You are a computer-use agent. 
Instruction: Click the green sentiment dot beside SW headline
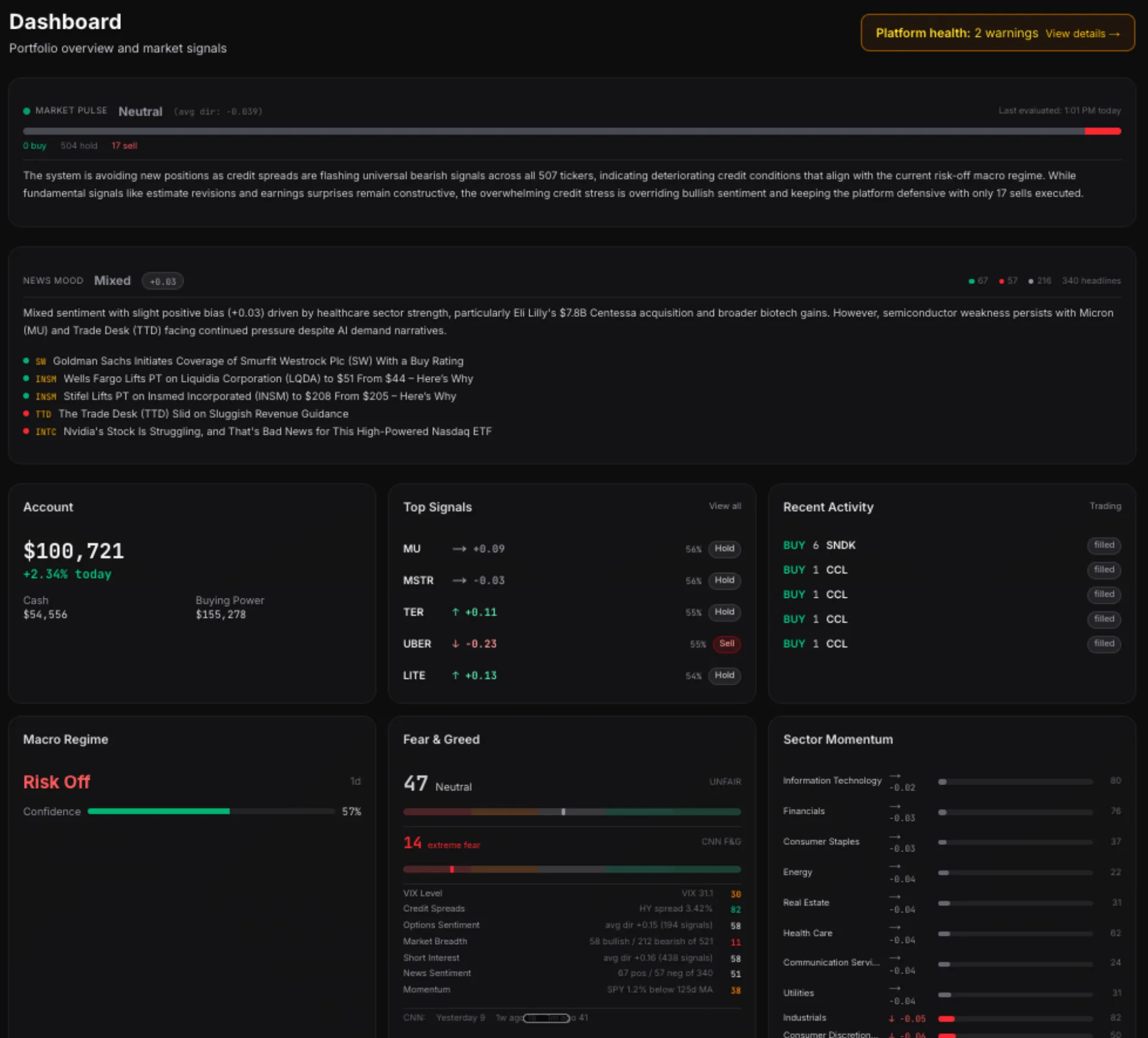click(x=26, y=361)
